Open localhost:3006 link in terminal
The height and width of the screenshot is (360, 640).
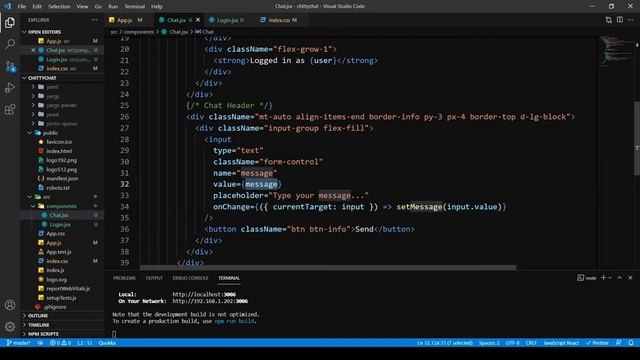(204, 294)
